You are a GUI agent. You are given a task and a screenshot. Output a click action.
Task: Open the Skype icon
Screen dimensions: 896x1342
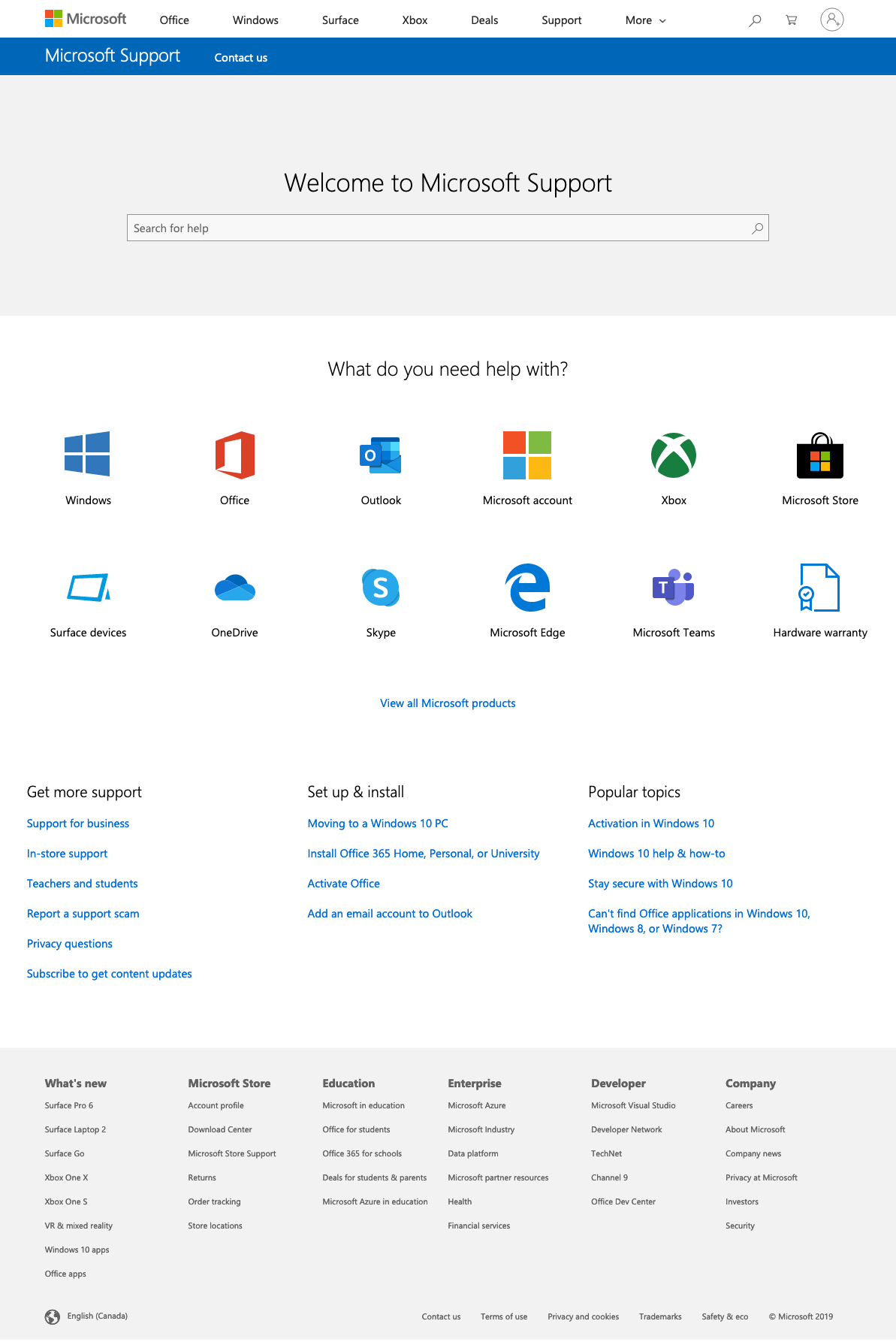pos(381,588)
